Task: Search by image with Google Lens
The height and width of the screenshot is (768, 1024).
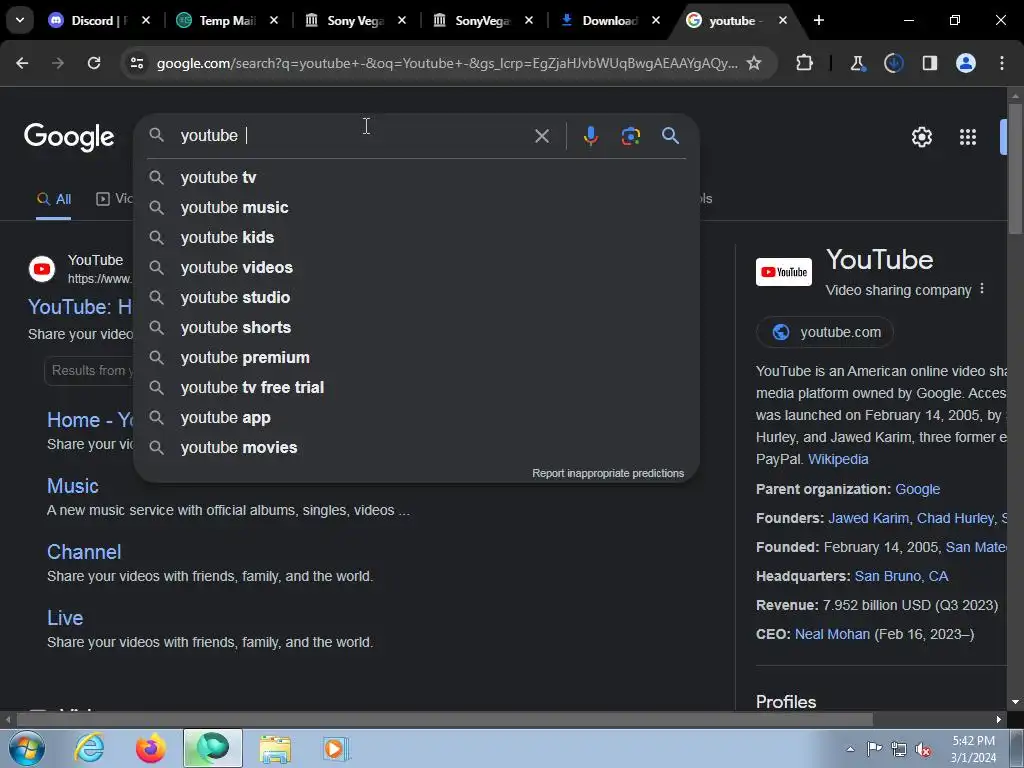Action: coord(630,136)
